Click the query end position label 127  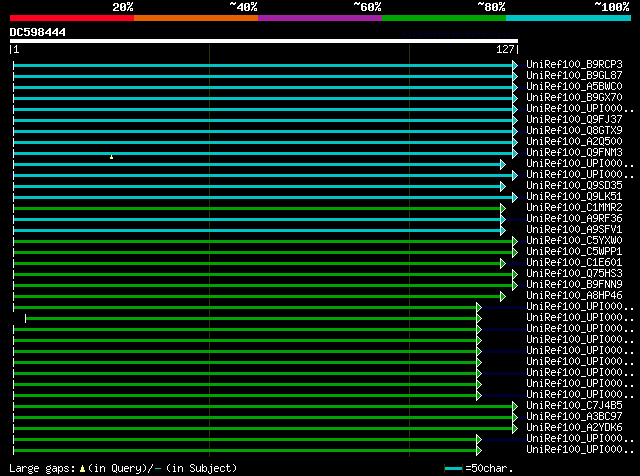pyautogui.click(x=505, y=49)
